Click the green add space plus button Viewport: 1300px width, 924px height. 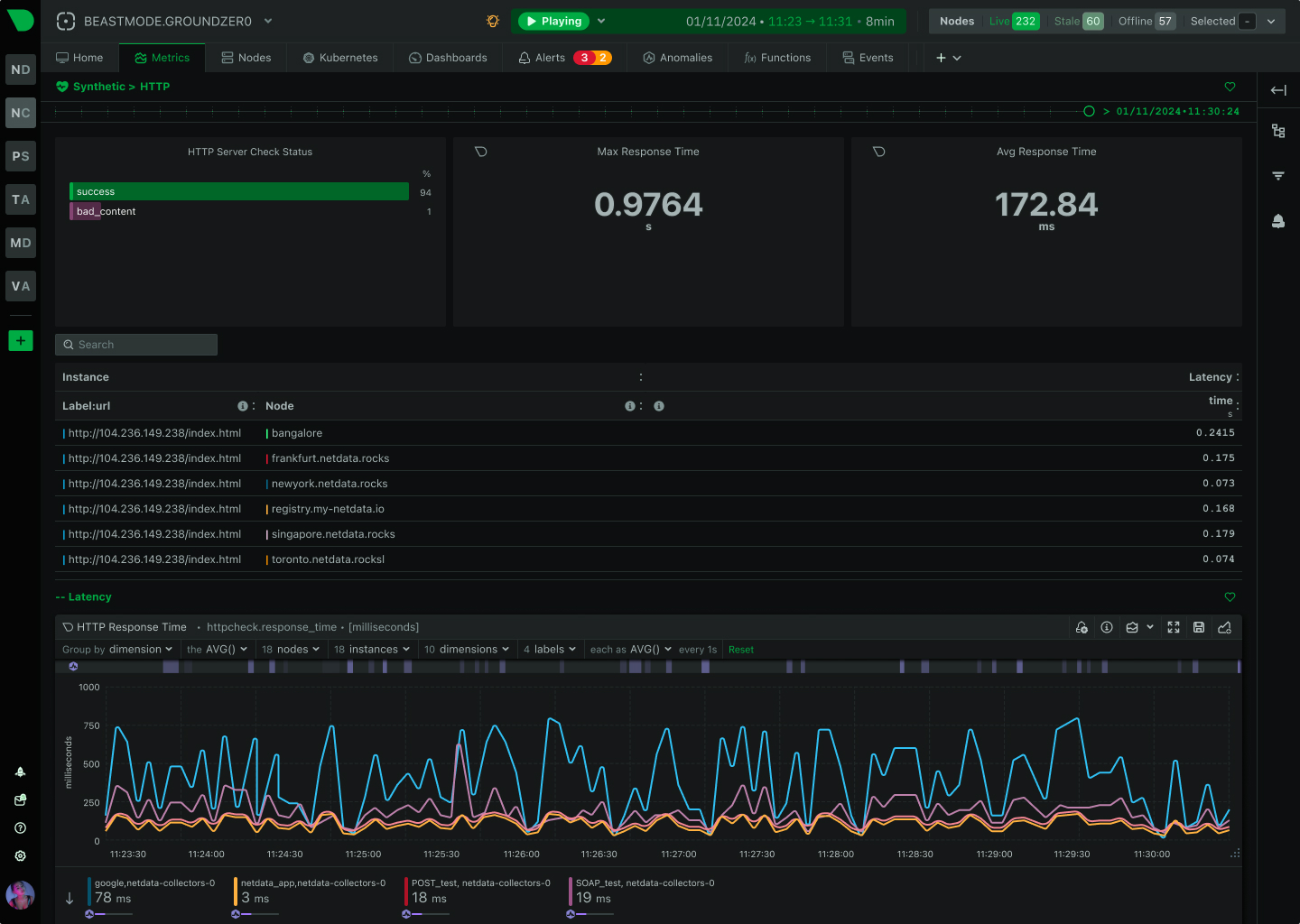[x=21, y=340]
